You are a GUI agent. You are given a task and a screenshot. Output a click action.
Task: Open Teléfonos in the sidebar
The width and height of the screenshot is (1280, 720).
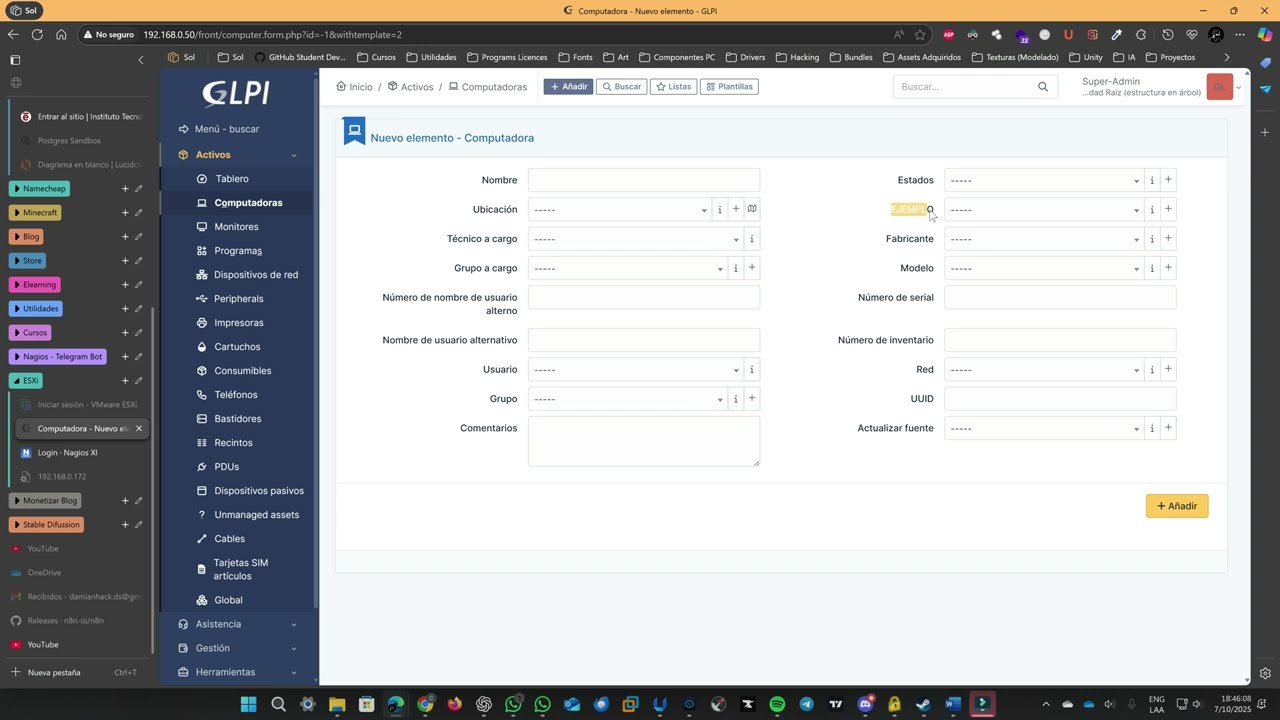[235, 395]
